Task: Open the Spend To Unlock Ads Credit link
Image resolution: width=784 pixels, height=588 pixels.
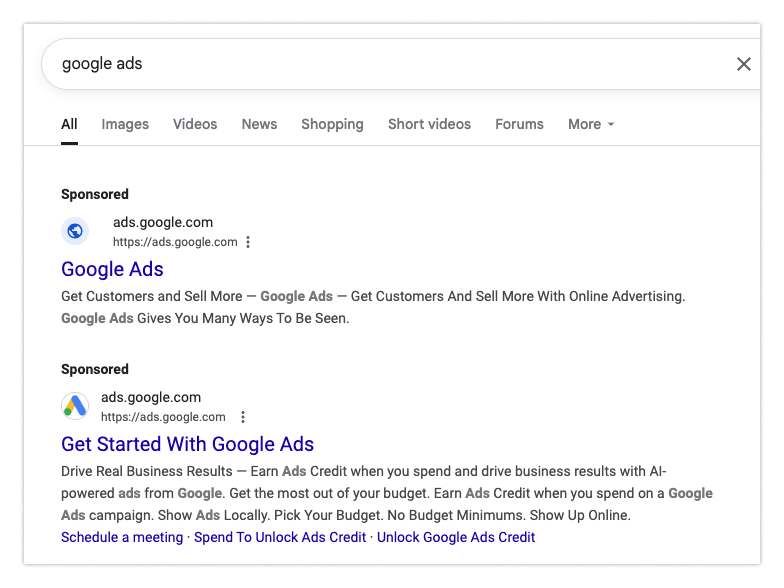Action: (280, 537)
